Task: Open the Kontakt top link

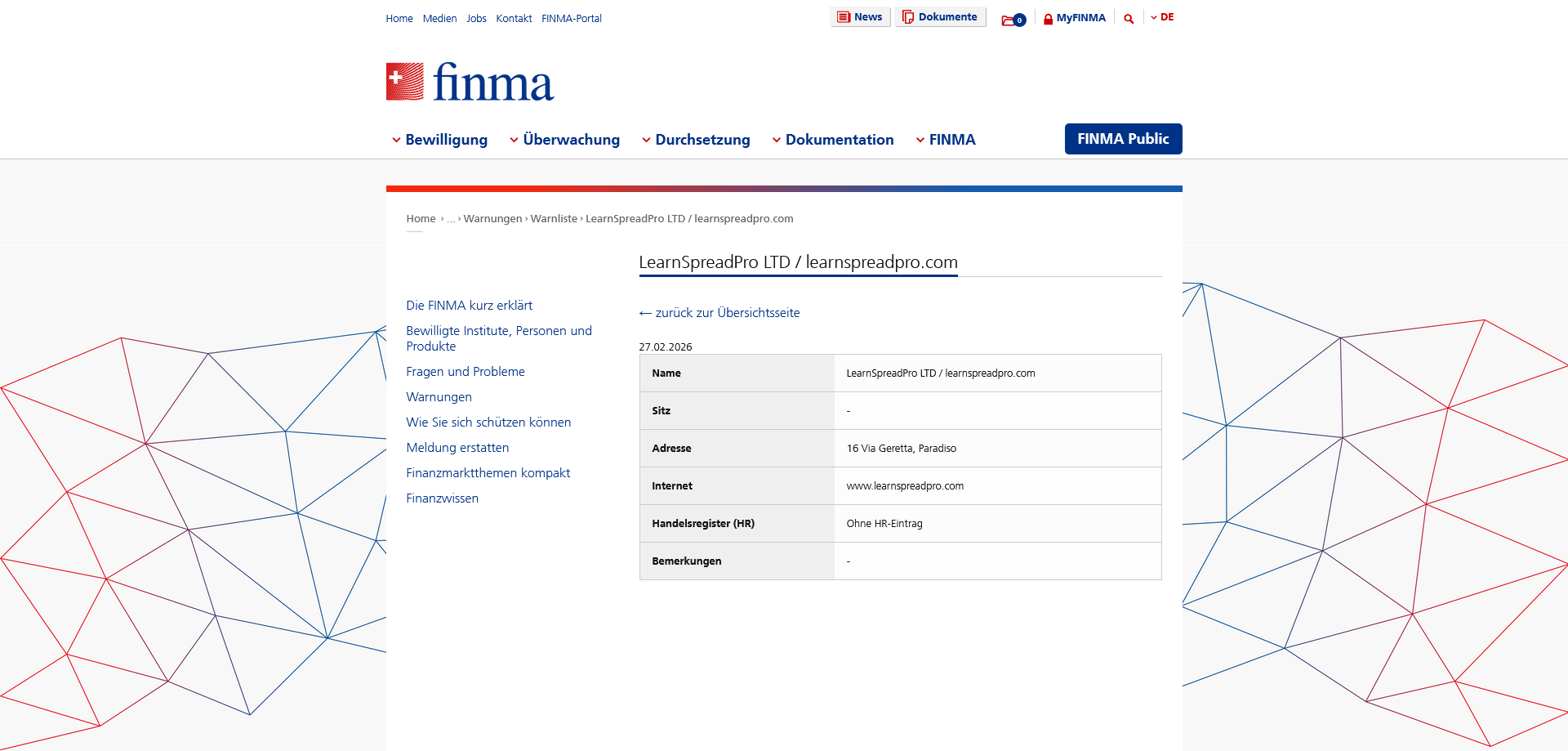Action: tap(514, 19)
